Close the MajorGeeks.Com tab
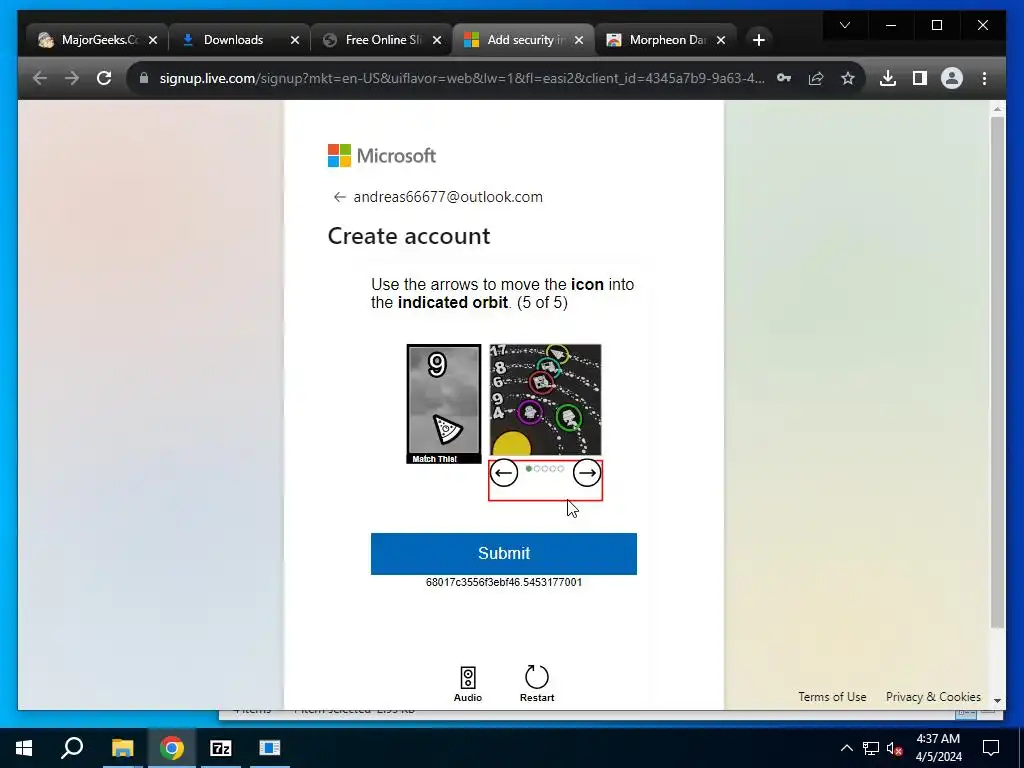 [x=153, y=40]
